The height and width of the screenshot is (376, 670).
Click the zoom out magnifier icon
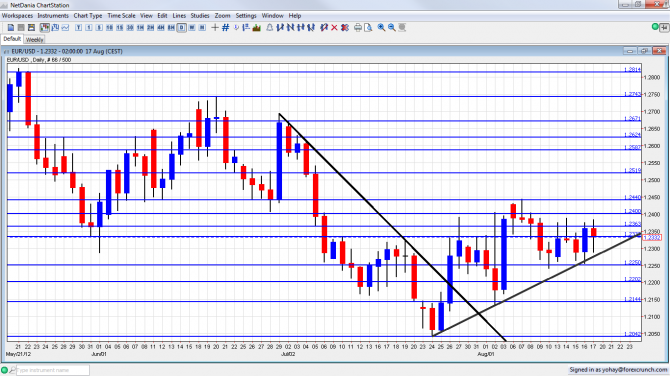click(392, 27)
